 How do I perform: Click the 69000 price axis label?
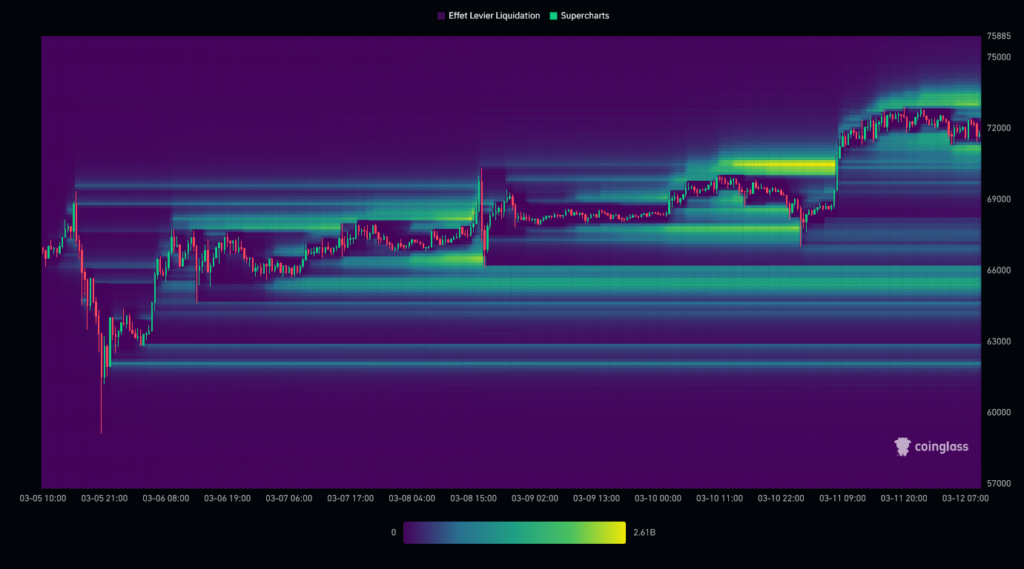click(999, 199)
